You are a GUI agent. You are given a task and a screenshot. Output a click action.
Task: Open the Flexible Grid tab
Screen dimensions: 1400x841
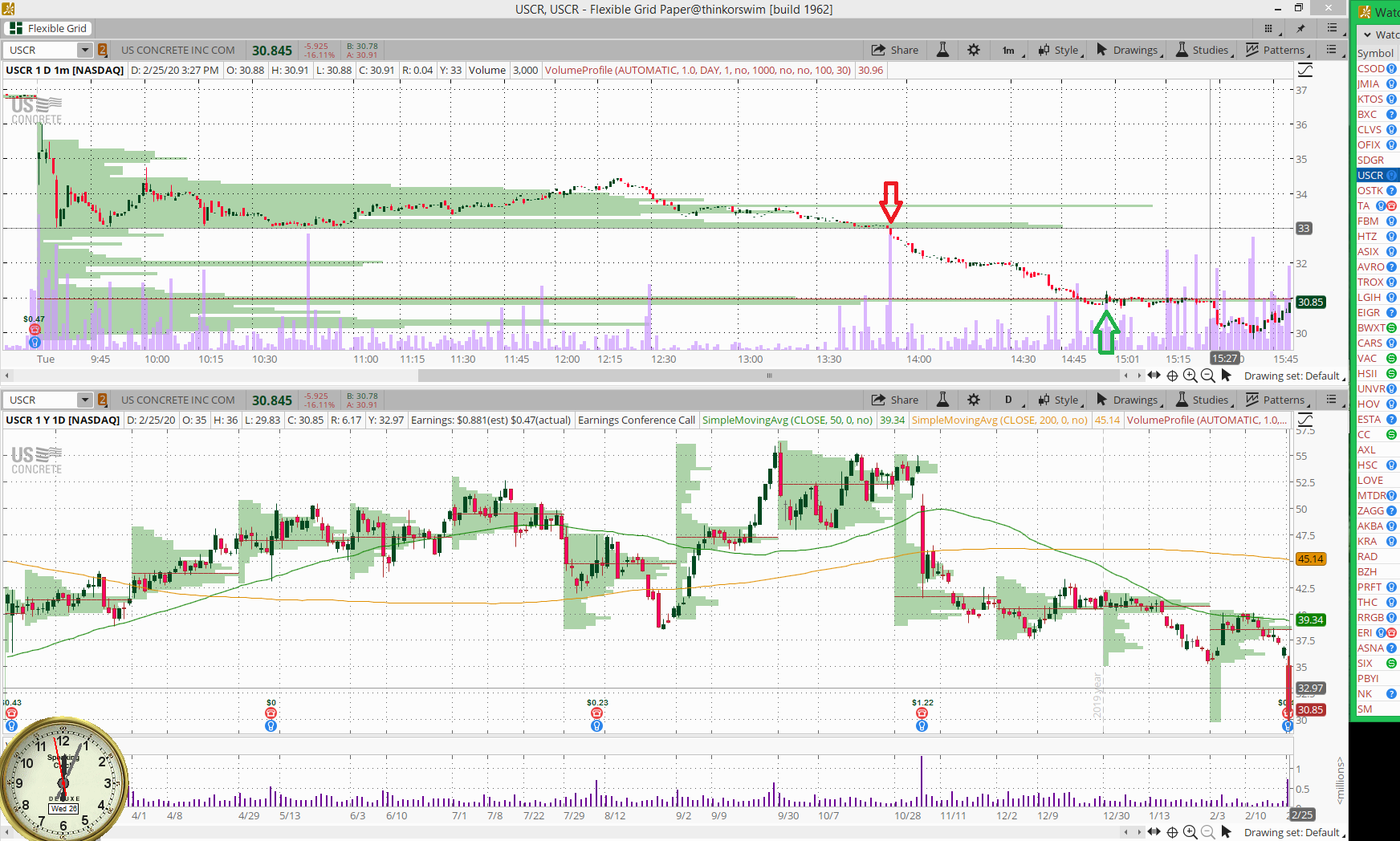pyautogui.click(x=48, y=28)
